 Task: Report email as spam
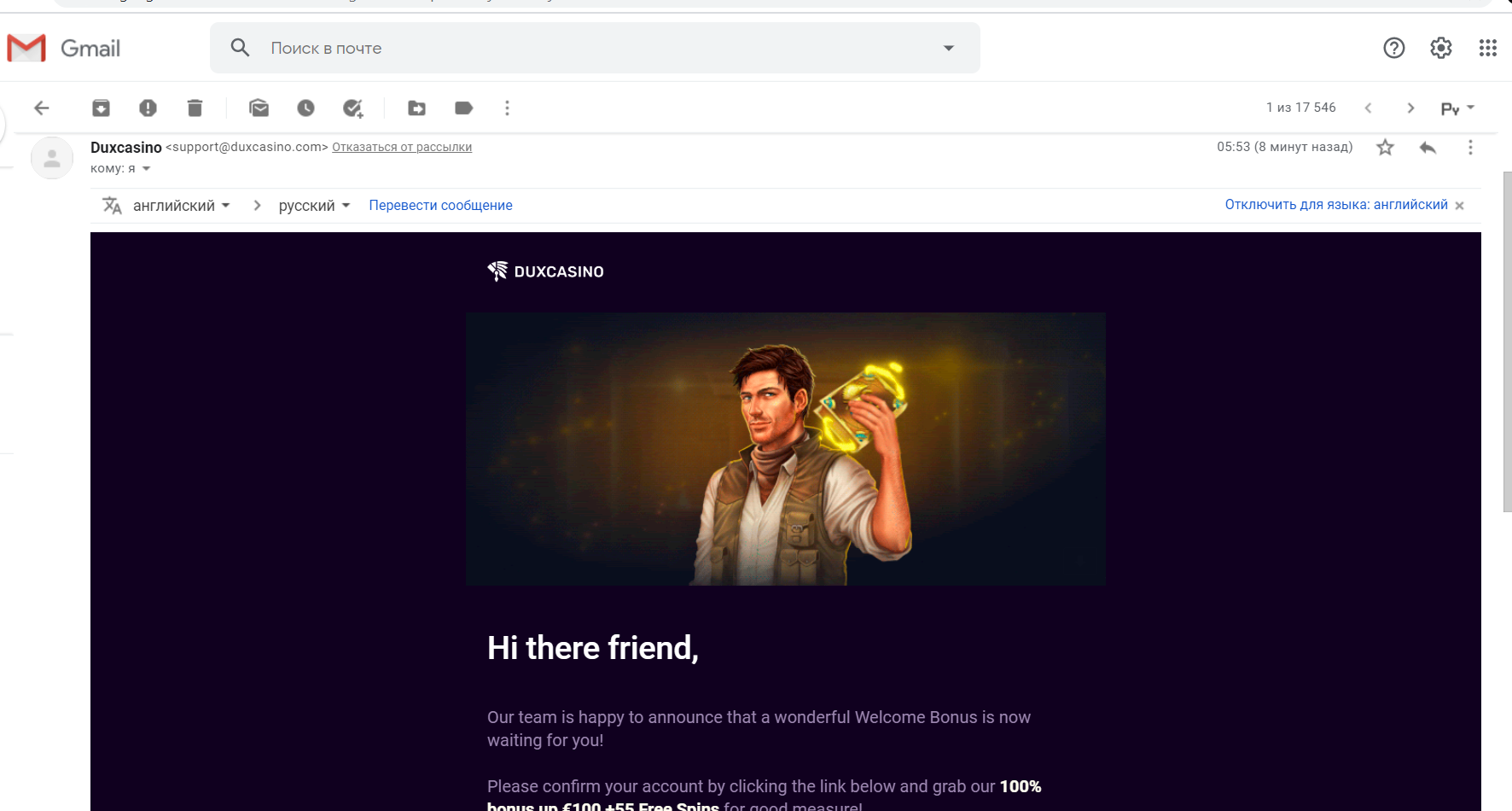pyautogui.click(x=148, y=108)
